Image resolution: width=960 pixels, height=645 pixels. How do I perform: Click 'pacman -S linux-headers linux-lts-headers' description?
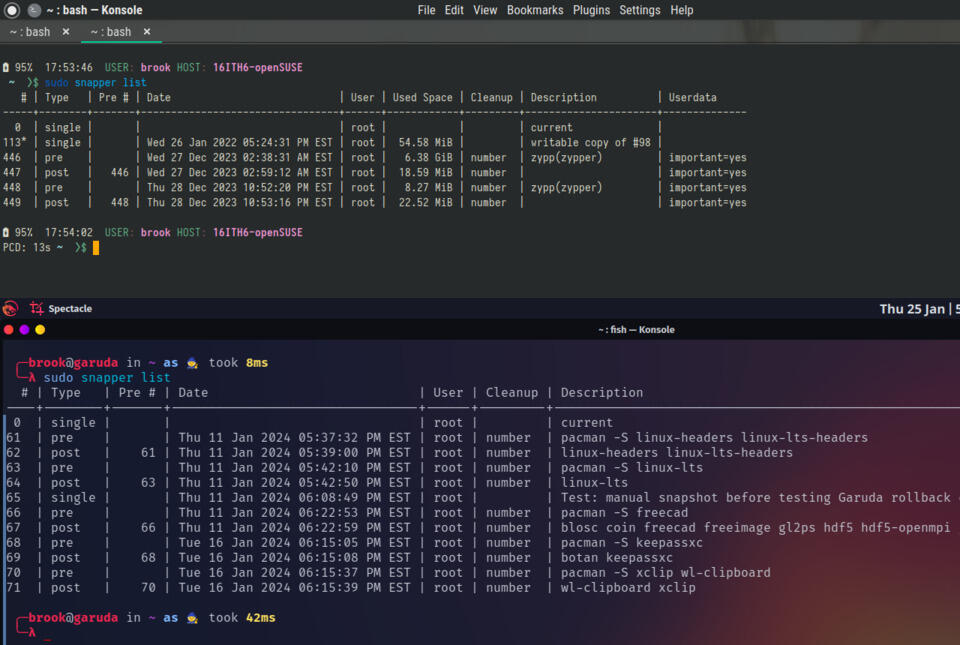click(x=714, y=438)
